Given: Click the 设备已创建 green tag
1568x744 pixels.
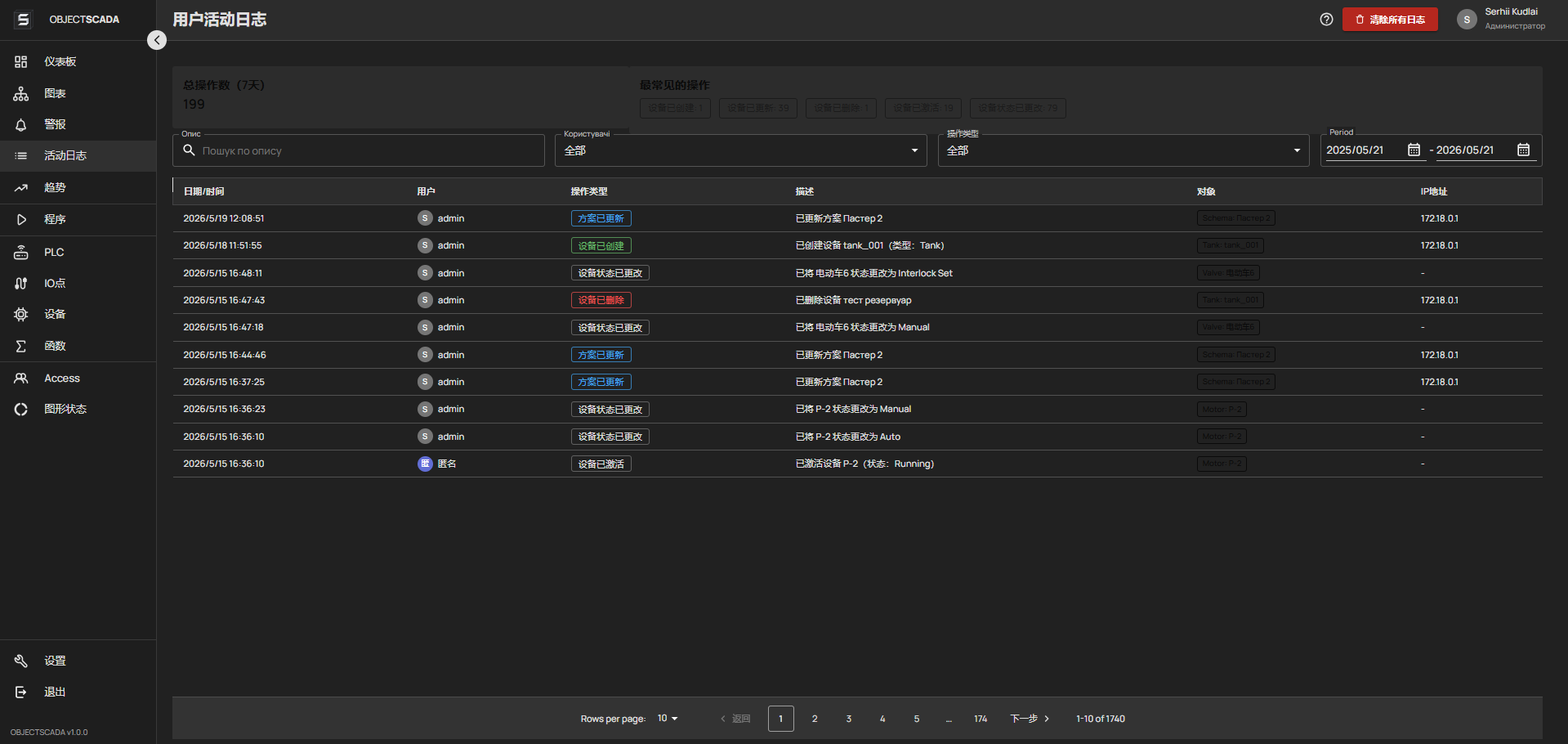Looking at the screenshot, I should [x=601, y=245].
